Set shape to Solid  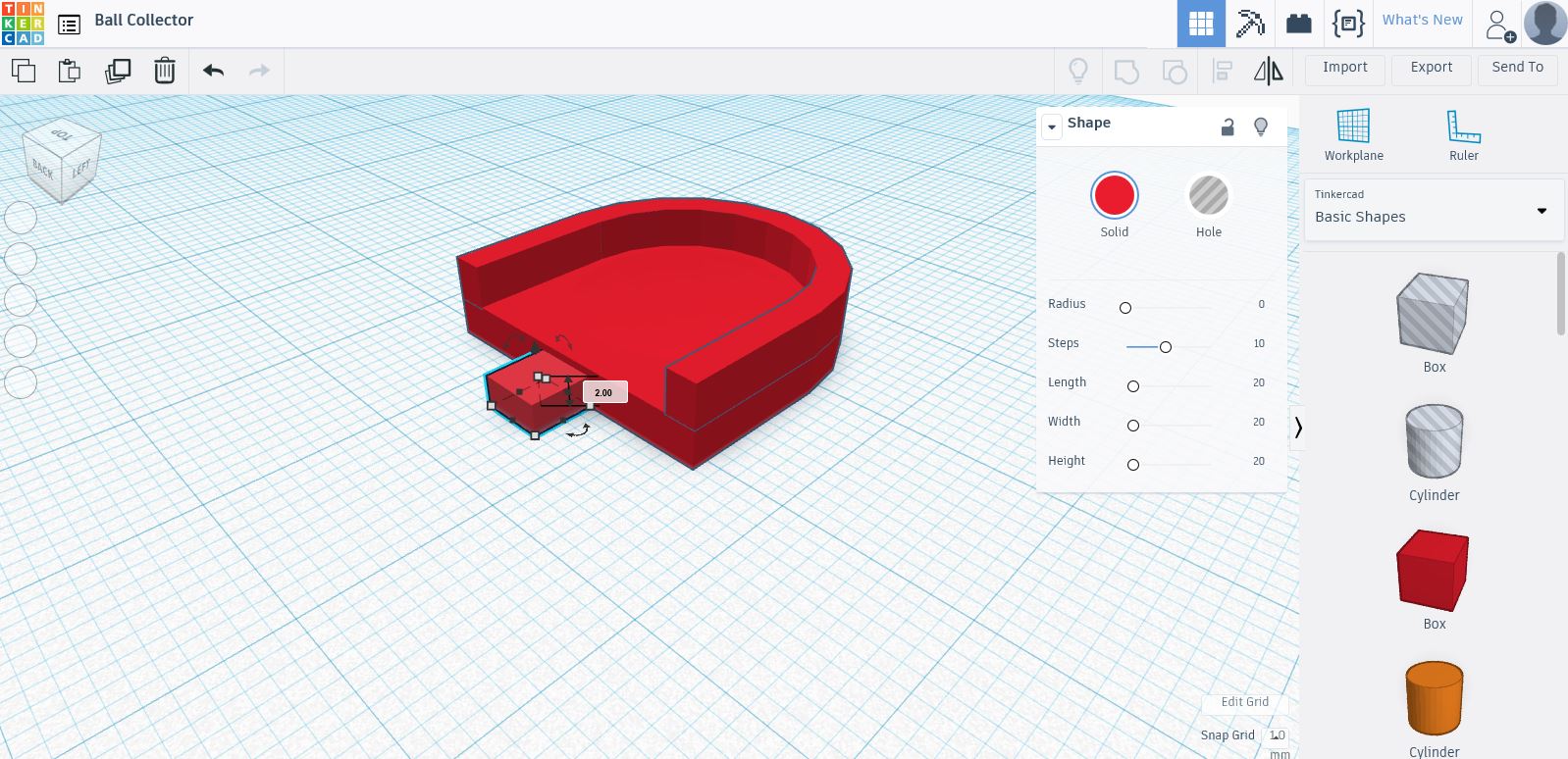coord(1114,195)
